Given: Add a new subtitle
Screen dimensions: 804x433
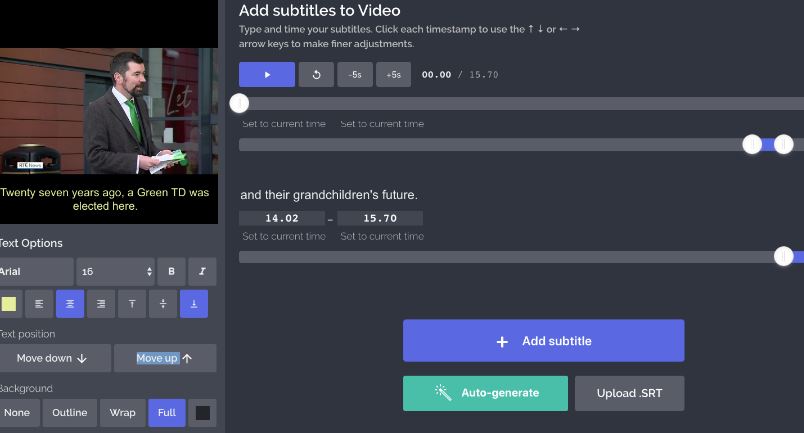Looking at the screenshot, I should coord(544,341).
